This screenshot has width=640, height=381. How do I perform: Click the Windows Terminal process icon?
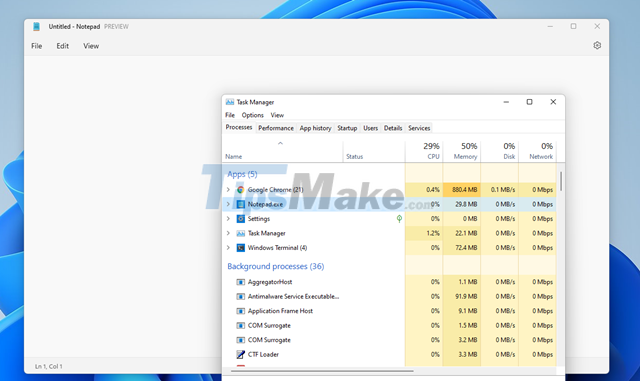coord(240,248)
